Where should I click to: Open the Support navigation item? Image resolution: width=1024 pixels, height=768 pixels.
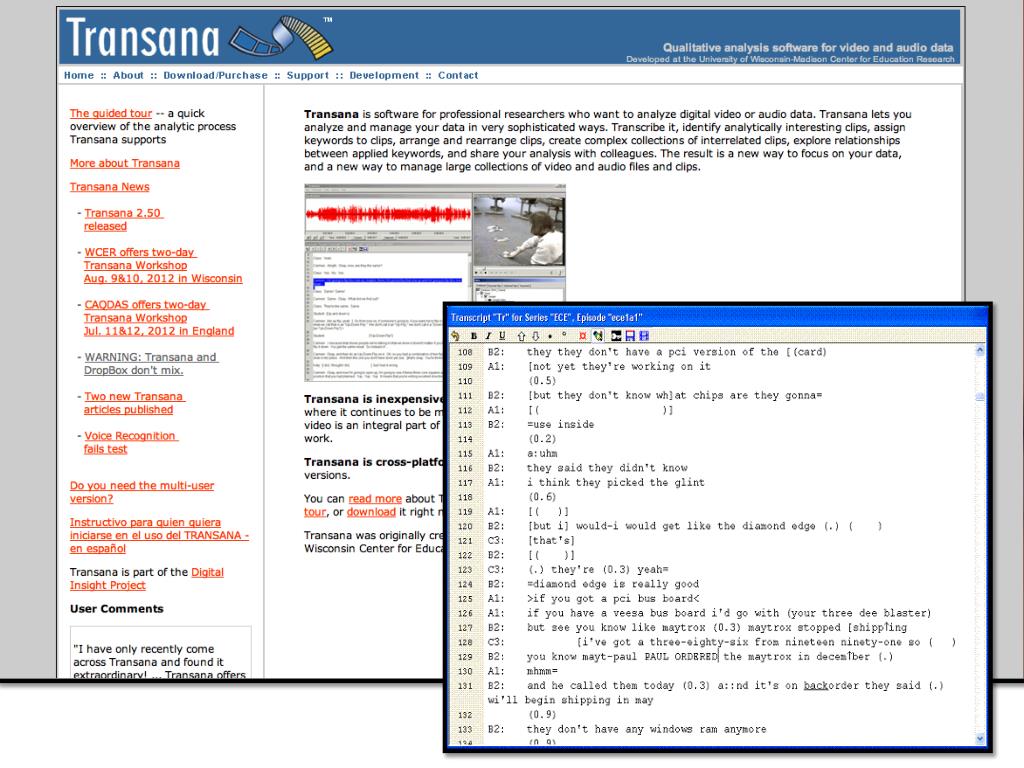pyautogui.click(x=308, y=75)
